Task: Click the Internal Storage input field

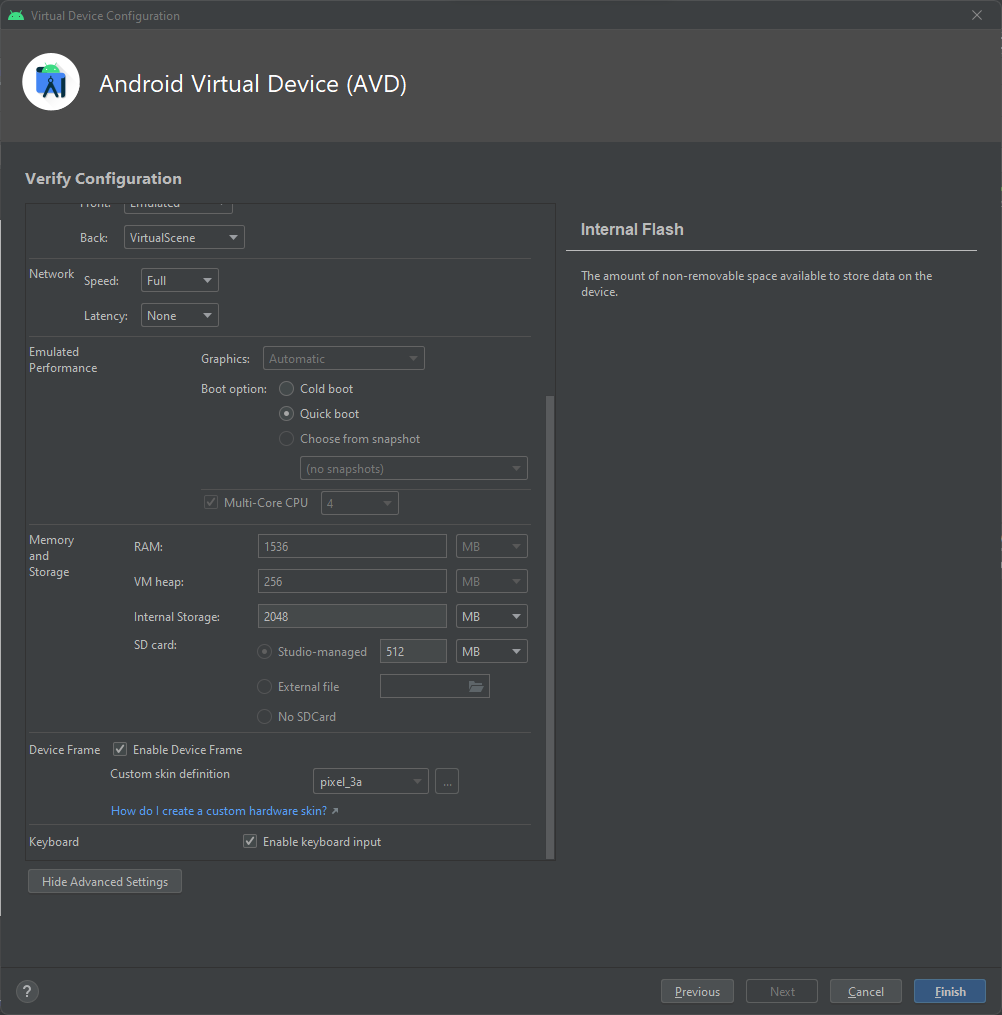Action: pos(352,616)
